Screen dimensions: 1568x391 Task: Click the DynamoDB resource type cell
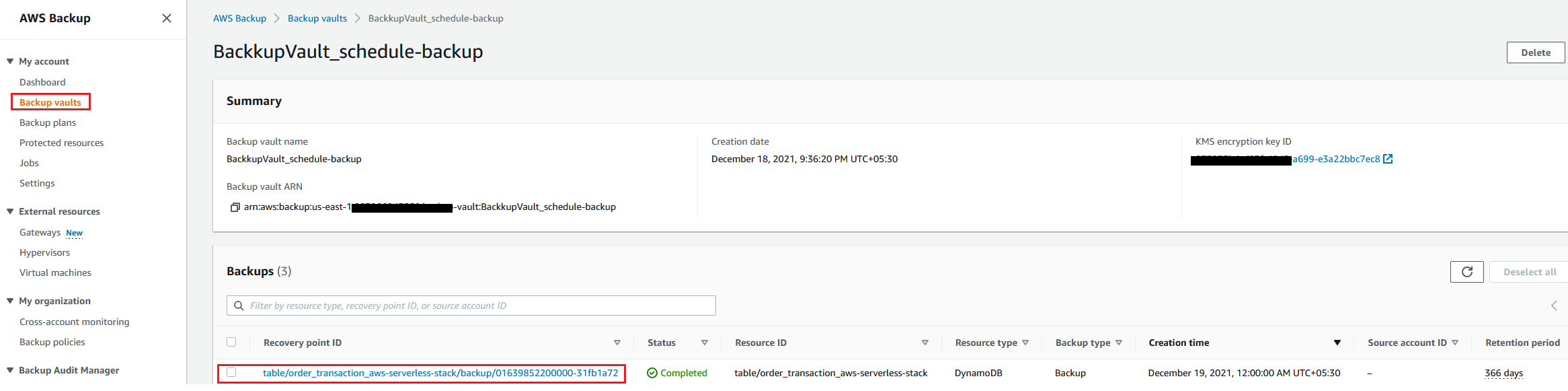(978, 373)
